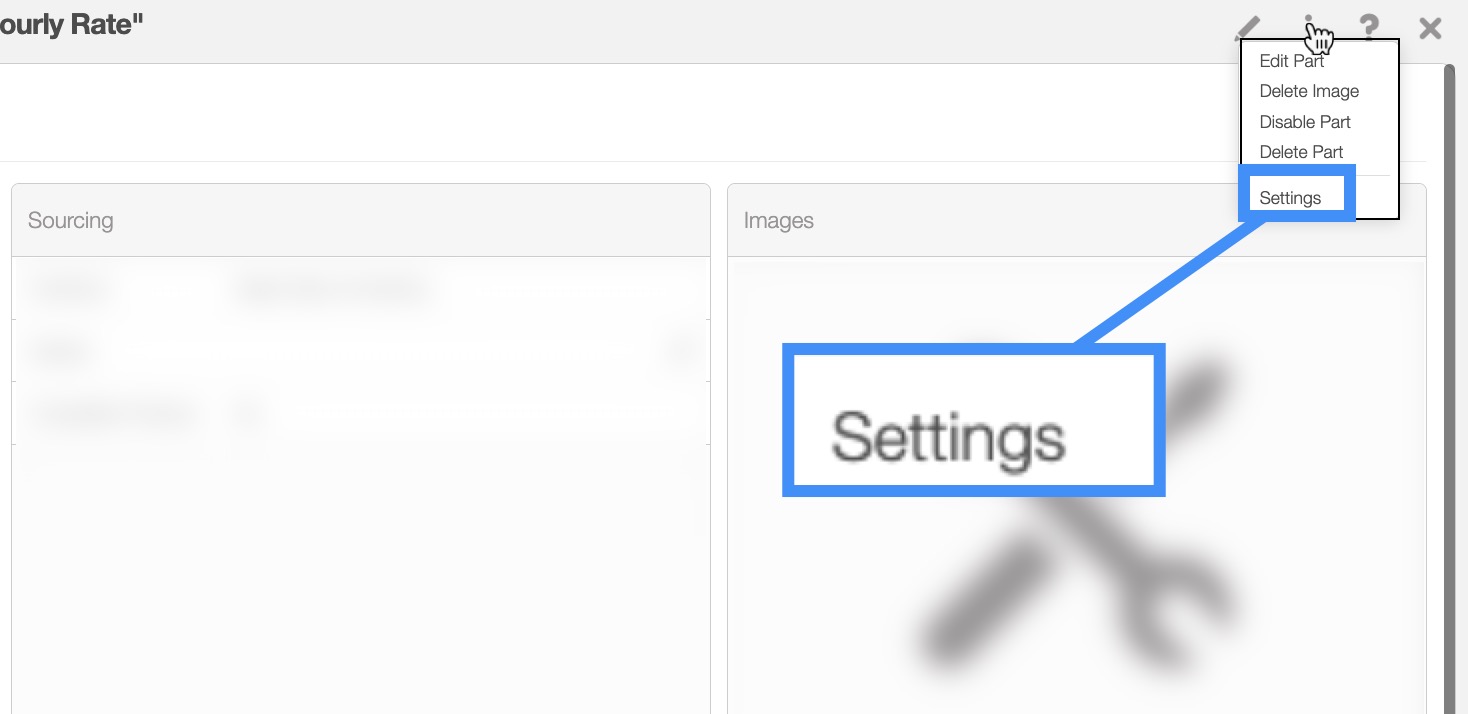
Task: Click blurred control at right of second Sourcing row
Action: click(680, 351)
